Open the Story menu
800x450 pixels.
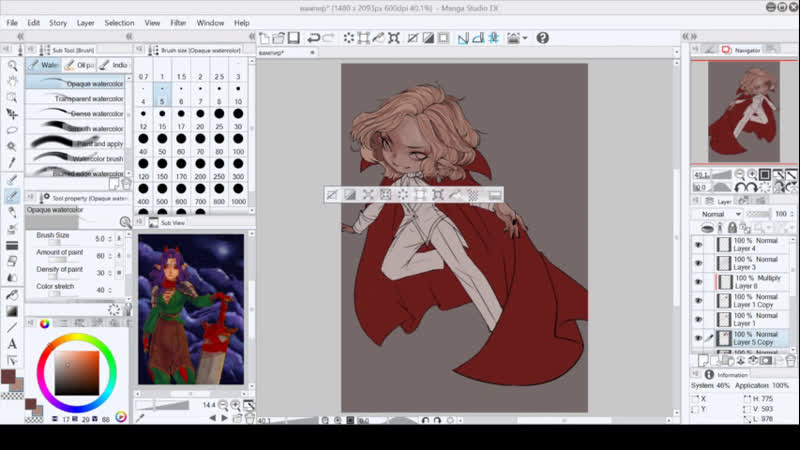58,23
